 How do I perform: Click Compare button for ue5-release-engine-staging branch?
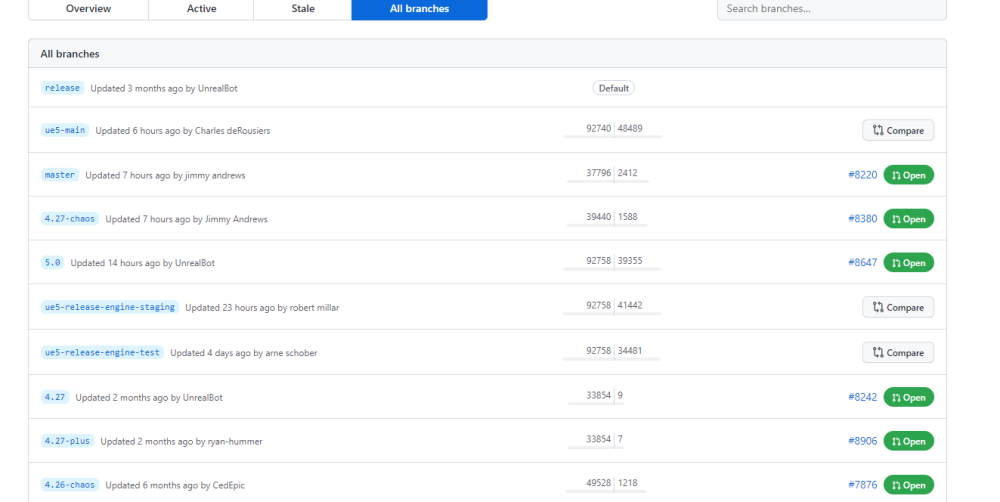coord(898,307)
